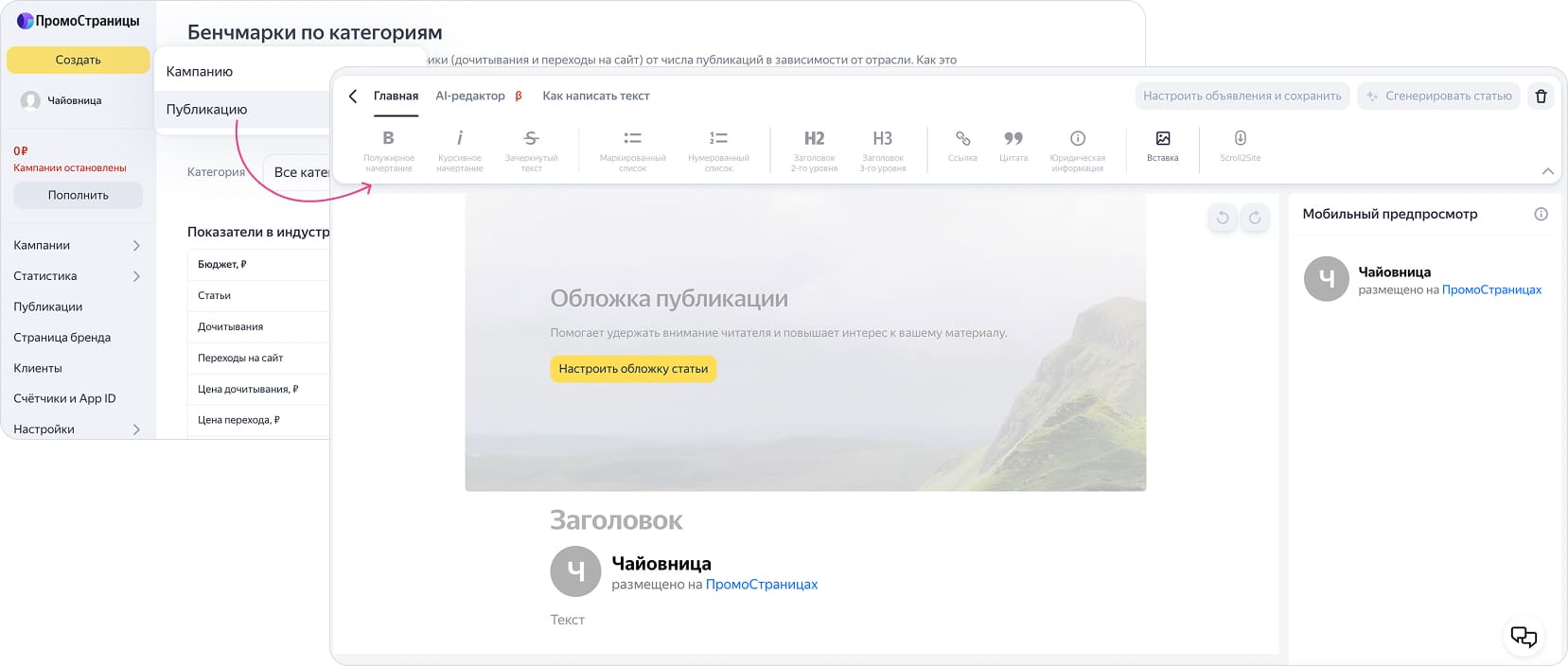The image size is (1568, 666).
Task: Click Сгенерировать статью button
Action: (1438, 96)
